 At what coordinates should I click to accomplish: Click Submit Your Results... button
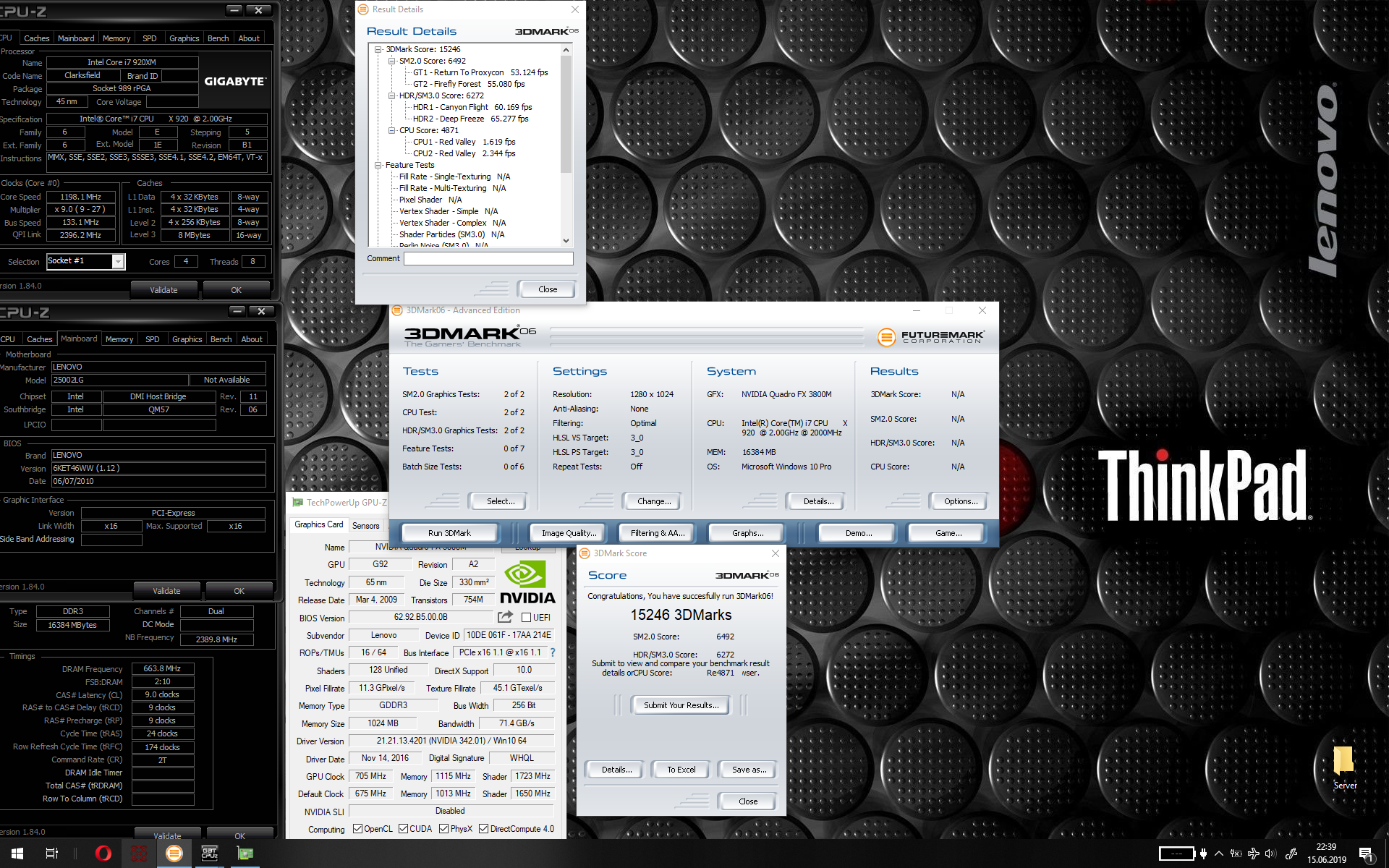681,705
